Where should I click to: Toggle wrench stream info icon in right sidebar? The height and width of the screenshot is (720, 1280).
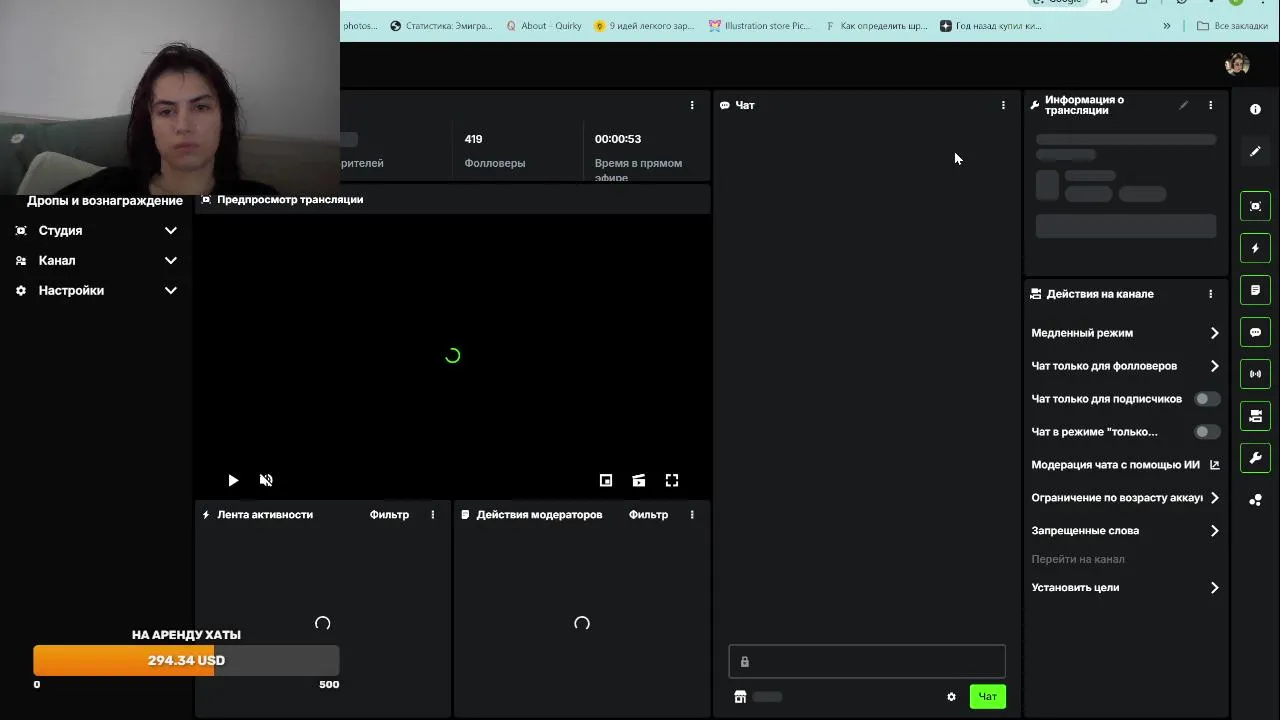tap(1255, 458)
